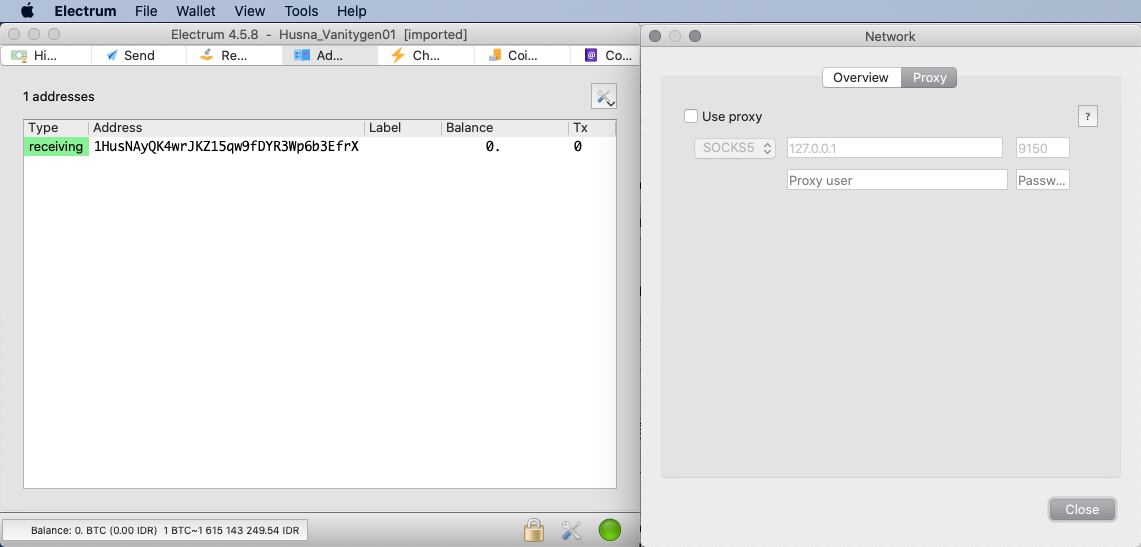Click the Network window red close button
This screenshot has width=1141, height=547.
pyautogui.click(x=654, y=36)
